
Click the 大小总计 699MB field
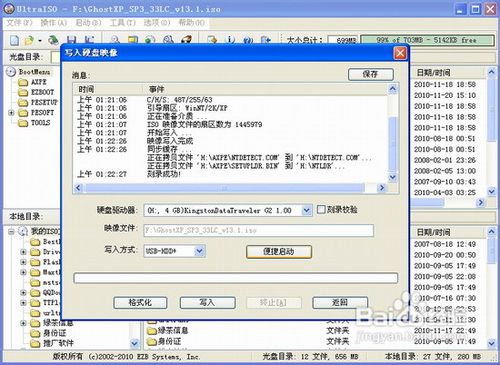point(343,40)
